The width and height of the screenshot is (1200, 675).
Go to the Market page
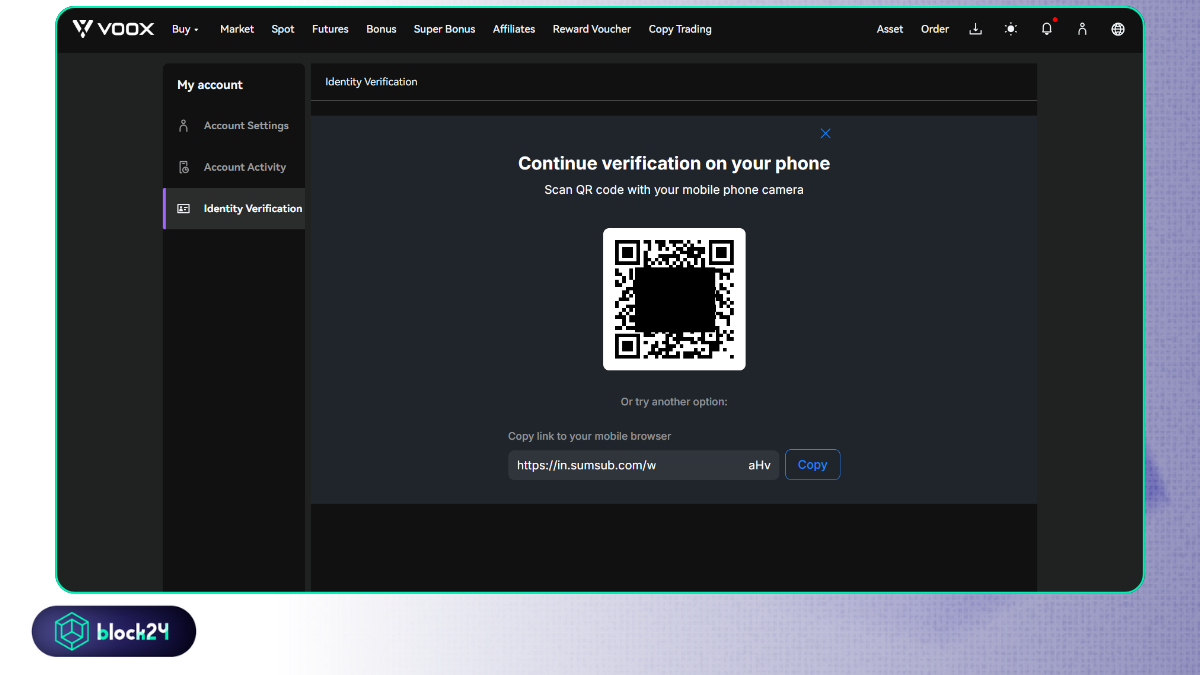pos(237,29)
